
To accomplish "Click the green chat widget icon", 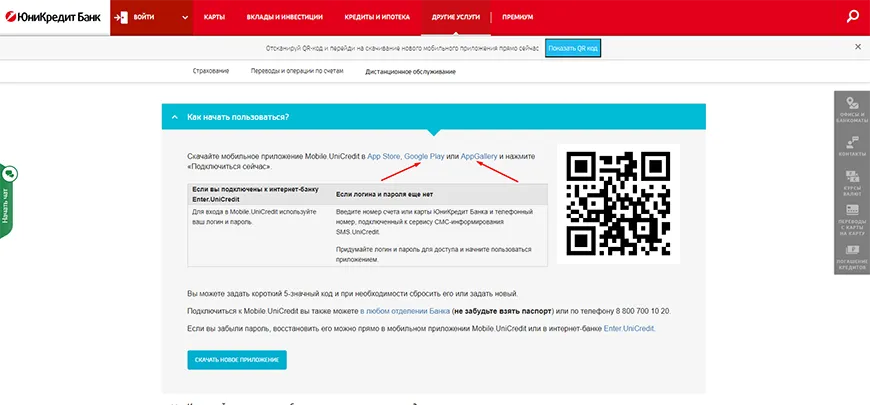I will (x=9, y=174).
